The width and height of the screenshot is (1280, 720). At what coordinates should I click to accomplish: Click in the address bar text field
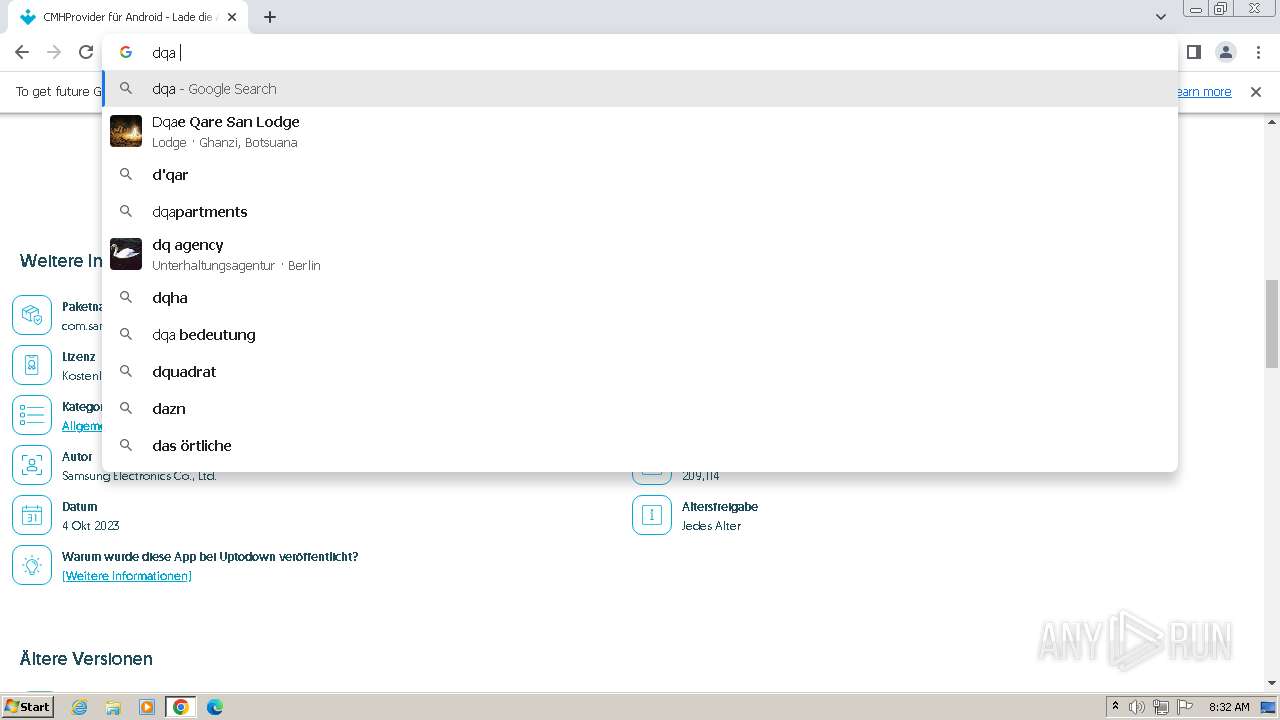click(640, 52)
